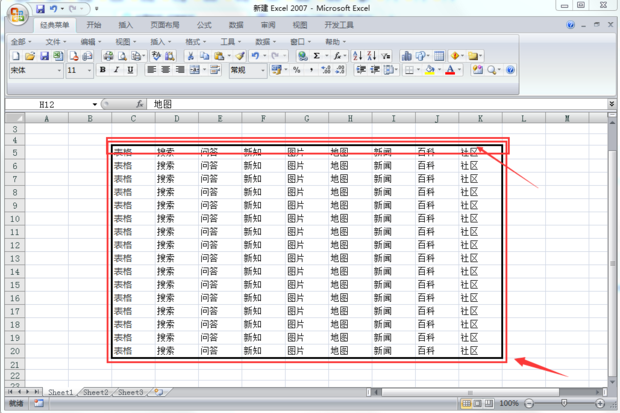Sort ascending A to Z
Image resolution: width=620 pixels, height=413 pixels.
[357, 56]
